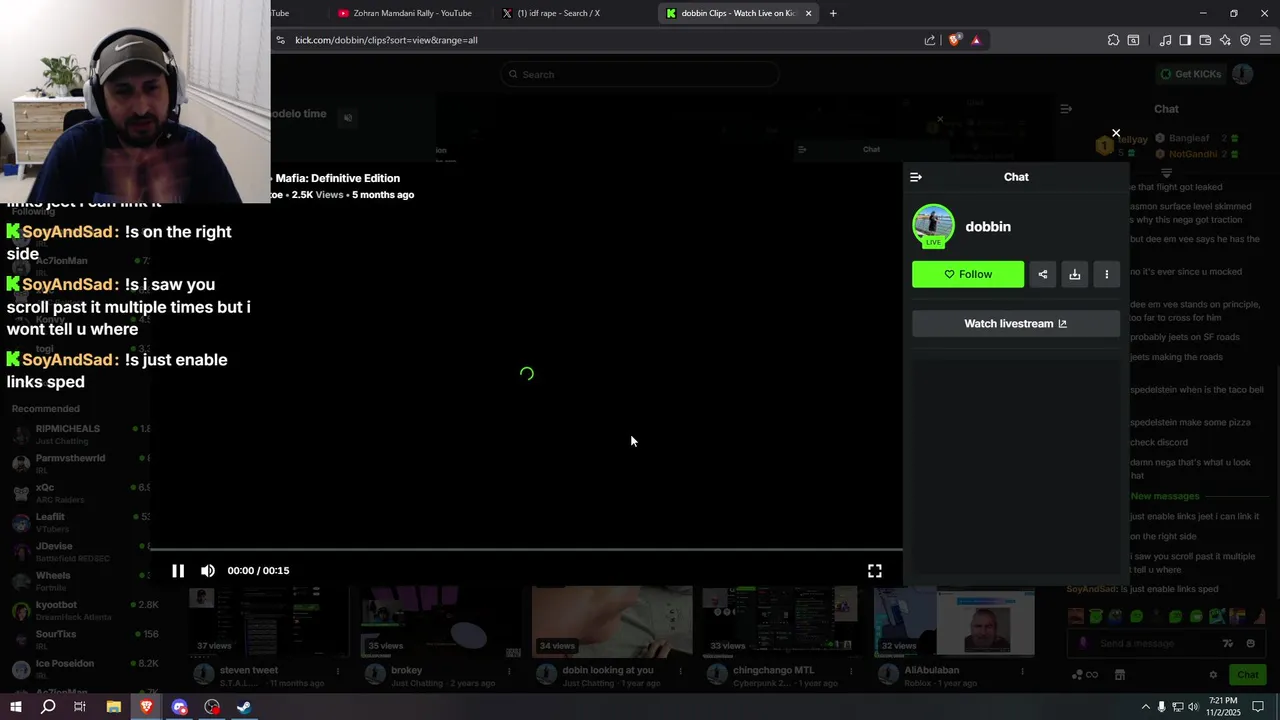Open File Explorer from taskbar
This screenshot has height=720, width=1280.
tap(113, 707)
